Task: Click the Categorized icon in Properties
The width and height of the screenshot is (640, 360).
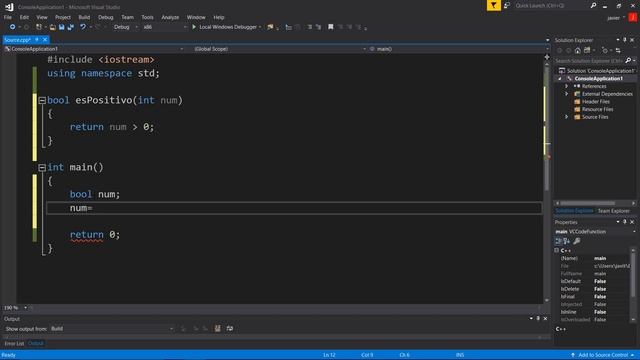Action: point(558,241)
